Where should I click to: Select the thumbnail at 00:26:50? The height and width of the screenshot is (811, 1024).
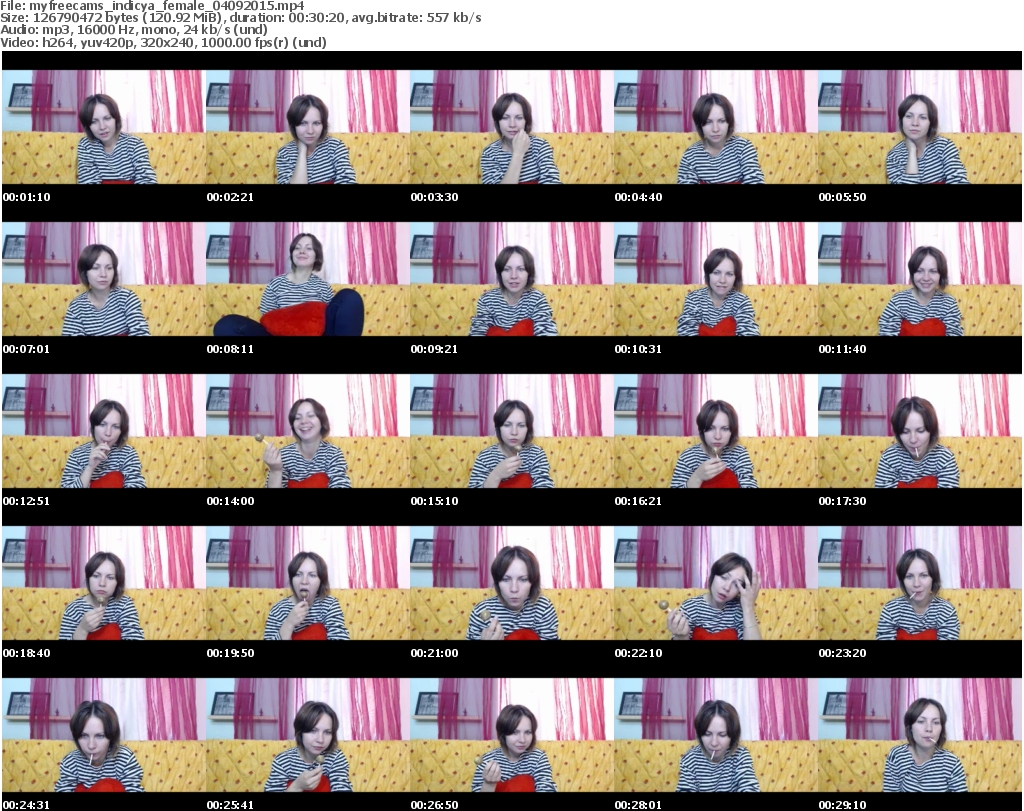coord(512,735)
